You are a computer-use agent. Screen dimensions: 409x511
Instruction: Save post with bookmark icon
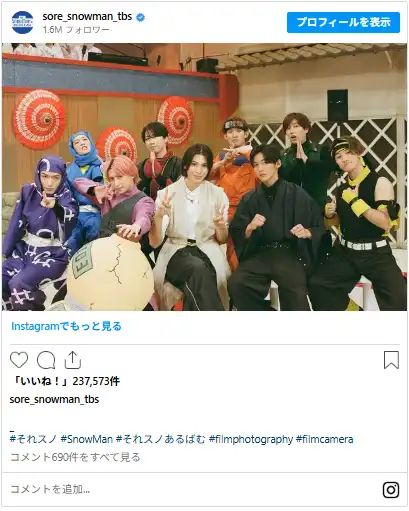[x=391, y=360]
